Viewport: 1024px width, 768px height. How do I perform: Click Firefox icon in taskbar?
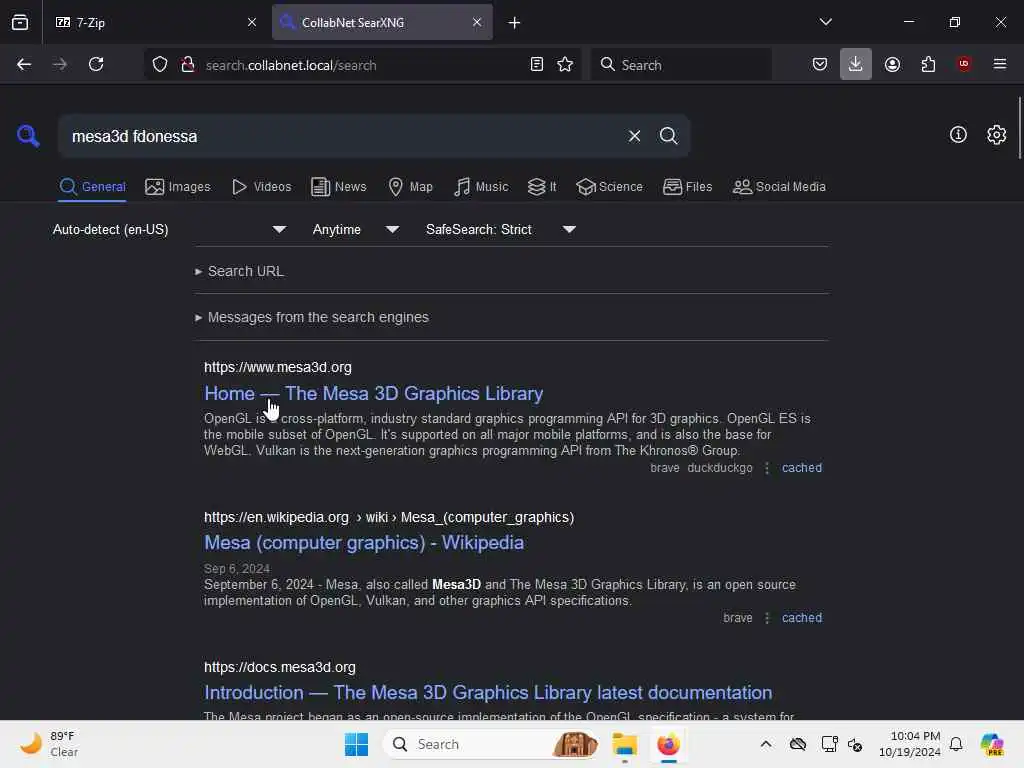coord(668,744)
